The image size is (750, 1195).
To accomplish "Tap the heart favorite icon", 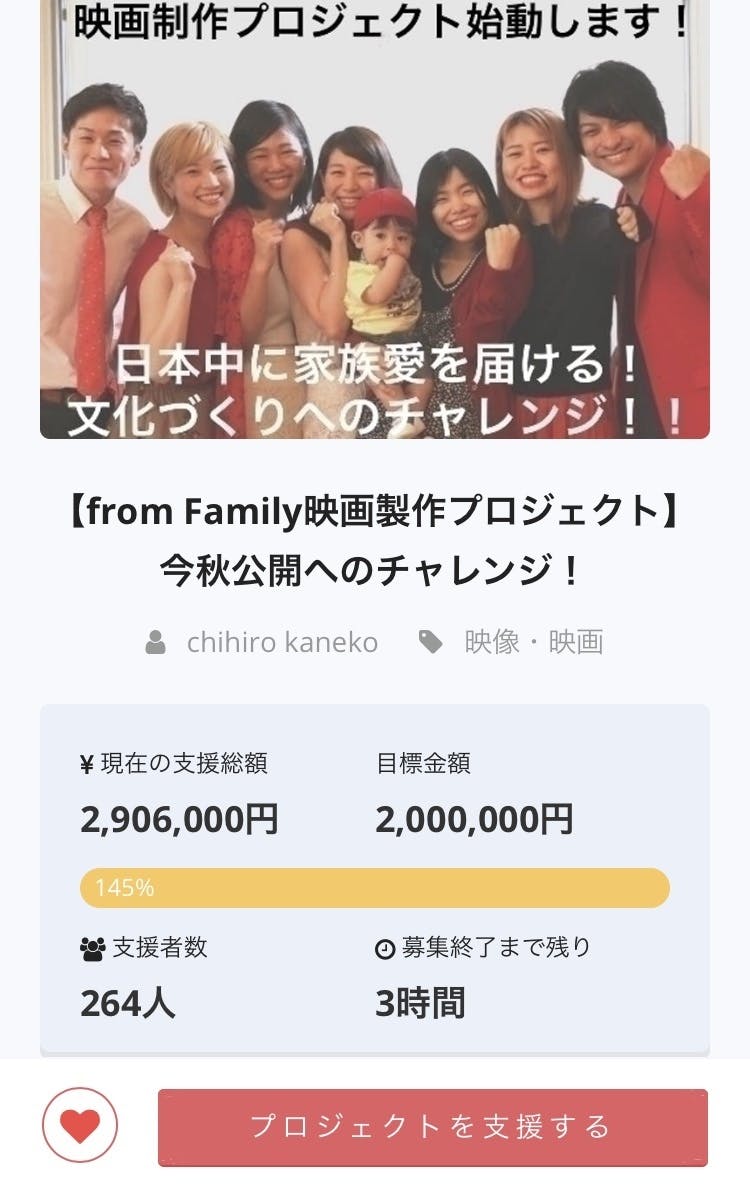I will [80, 1126].
